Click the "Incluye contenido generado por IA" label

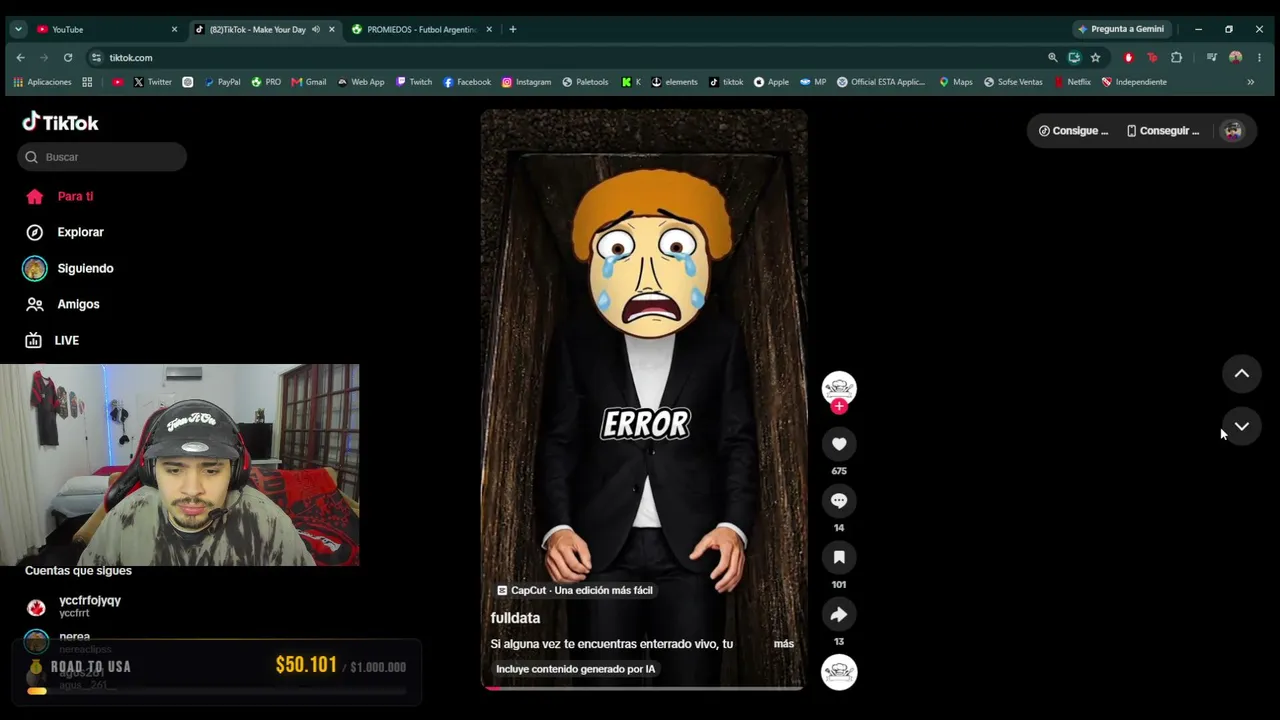(576, 669)
